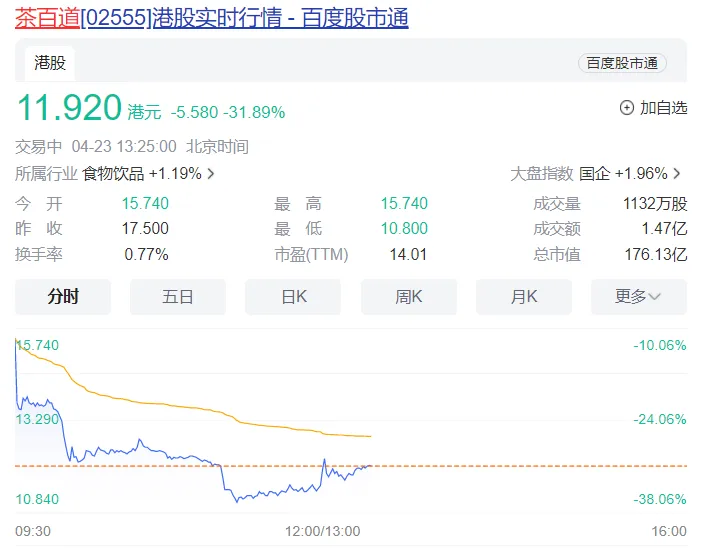Click the chart percent label -24.06%
Viewport: 713px width, 548px height.
[660, 419]
